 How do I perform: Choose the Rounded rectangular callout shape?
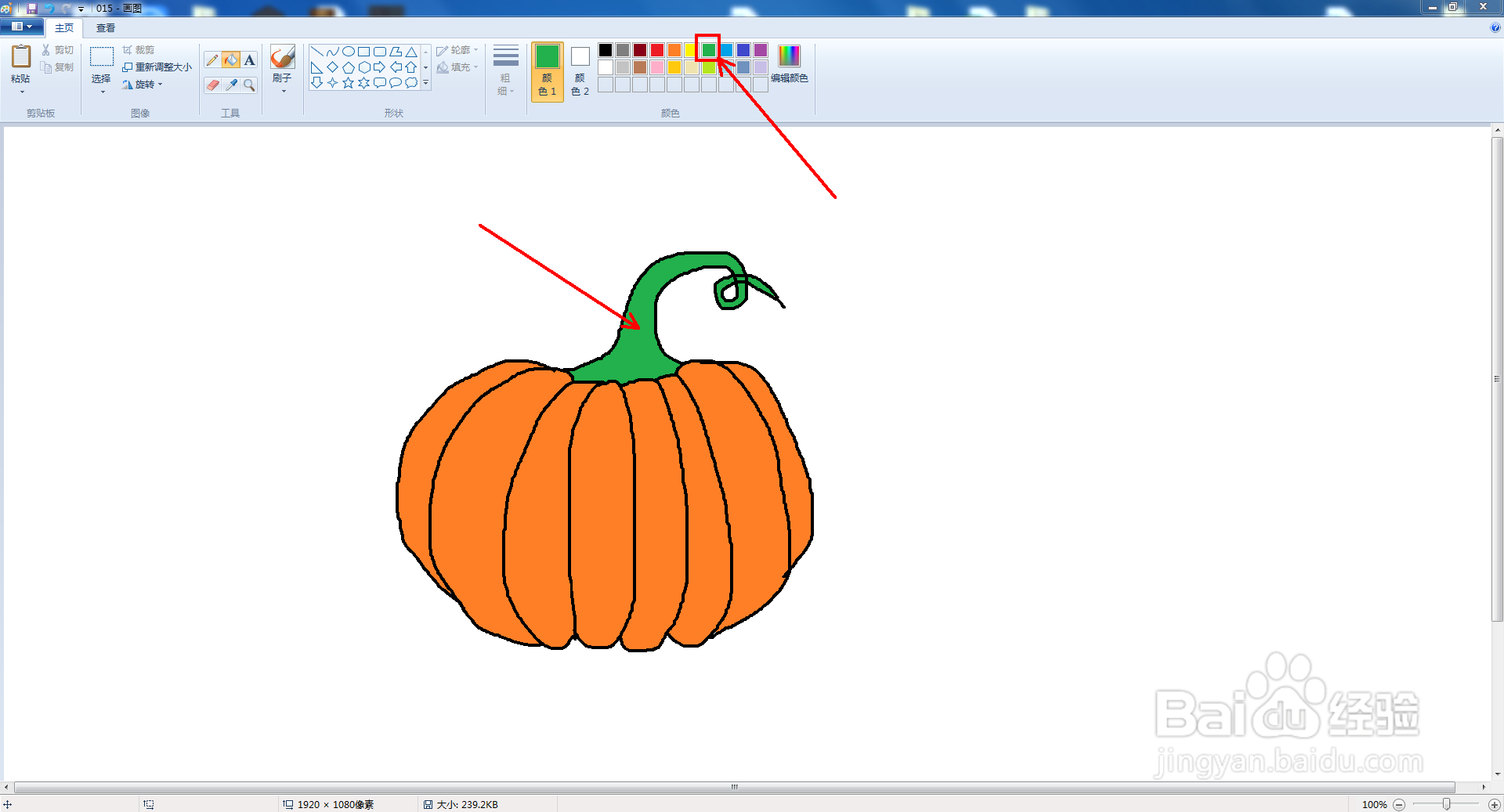[x=380, y=82]
